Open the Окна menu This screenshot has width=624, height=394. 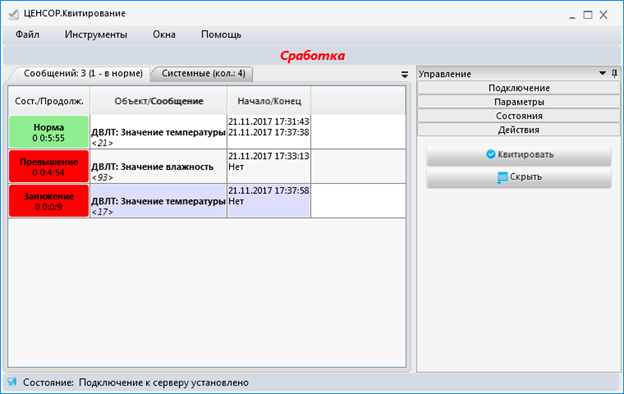click(x=164, y=35)
